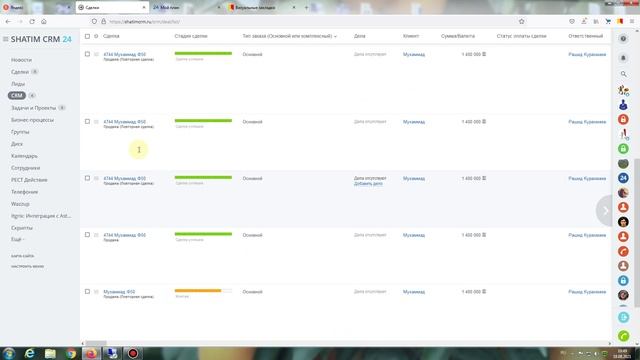Tick checkbox of the first deal row

pyautogui.click(x=87, y=54)
